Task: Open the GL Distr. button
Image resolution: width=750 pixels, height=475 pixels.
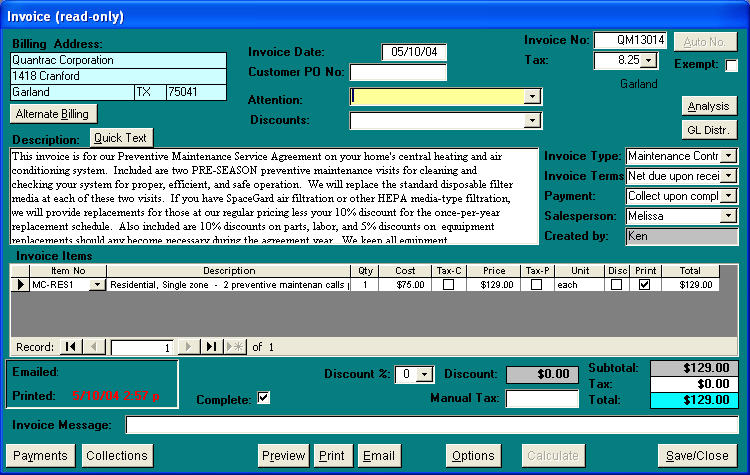Action: pyautogui.click(x=710, y=129)
